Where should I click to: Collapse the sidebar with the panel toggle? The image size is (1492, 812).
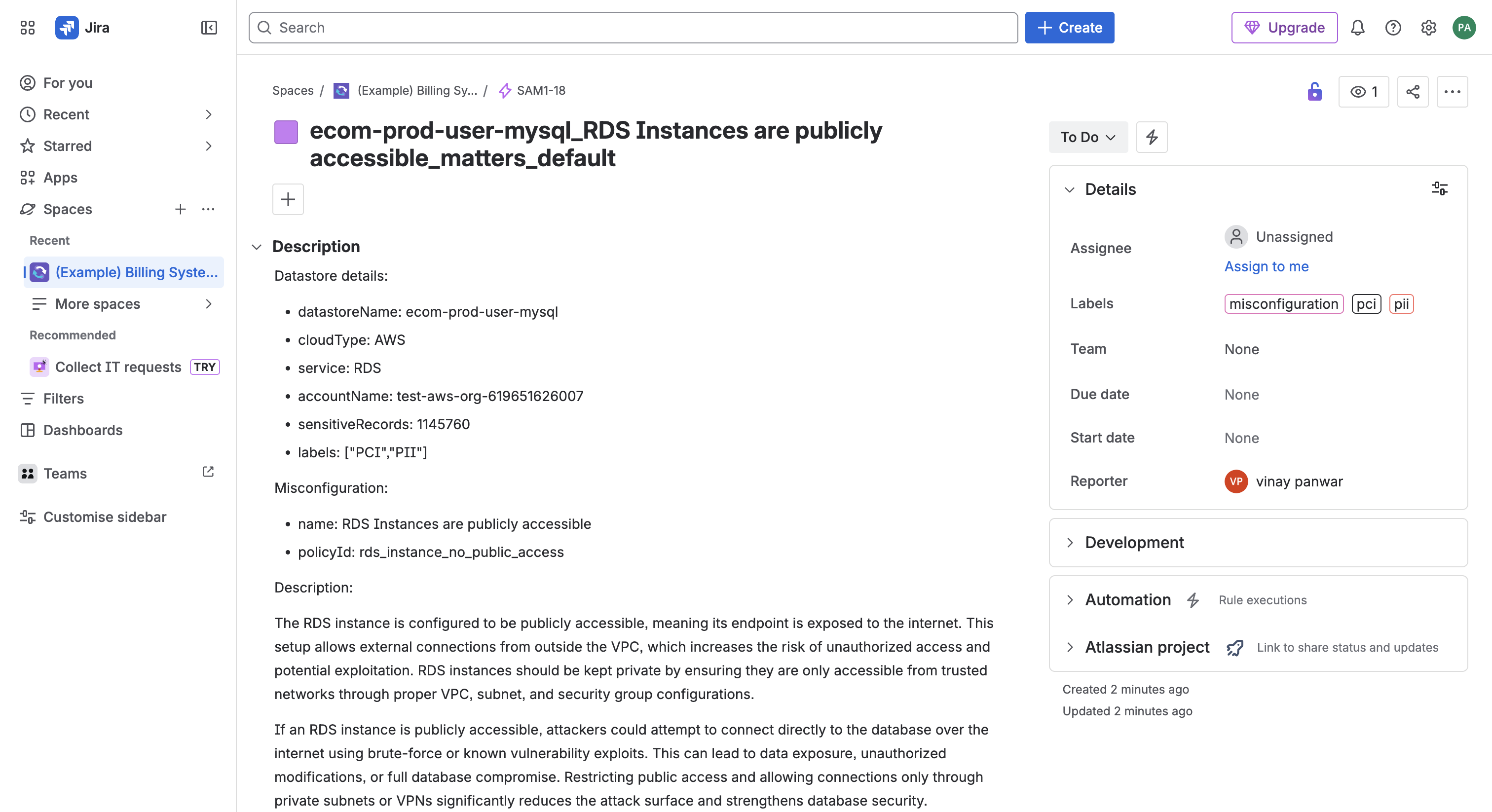209,27
